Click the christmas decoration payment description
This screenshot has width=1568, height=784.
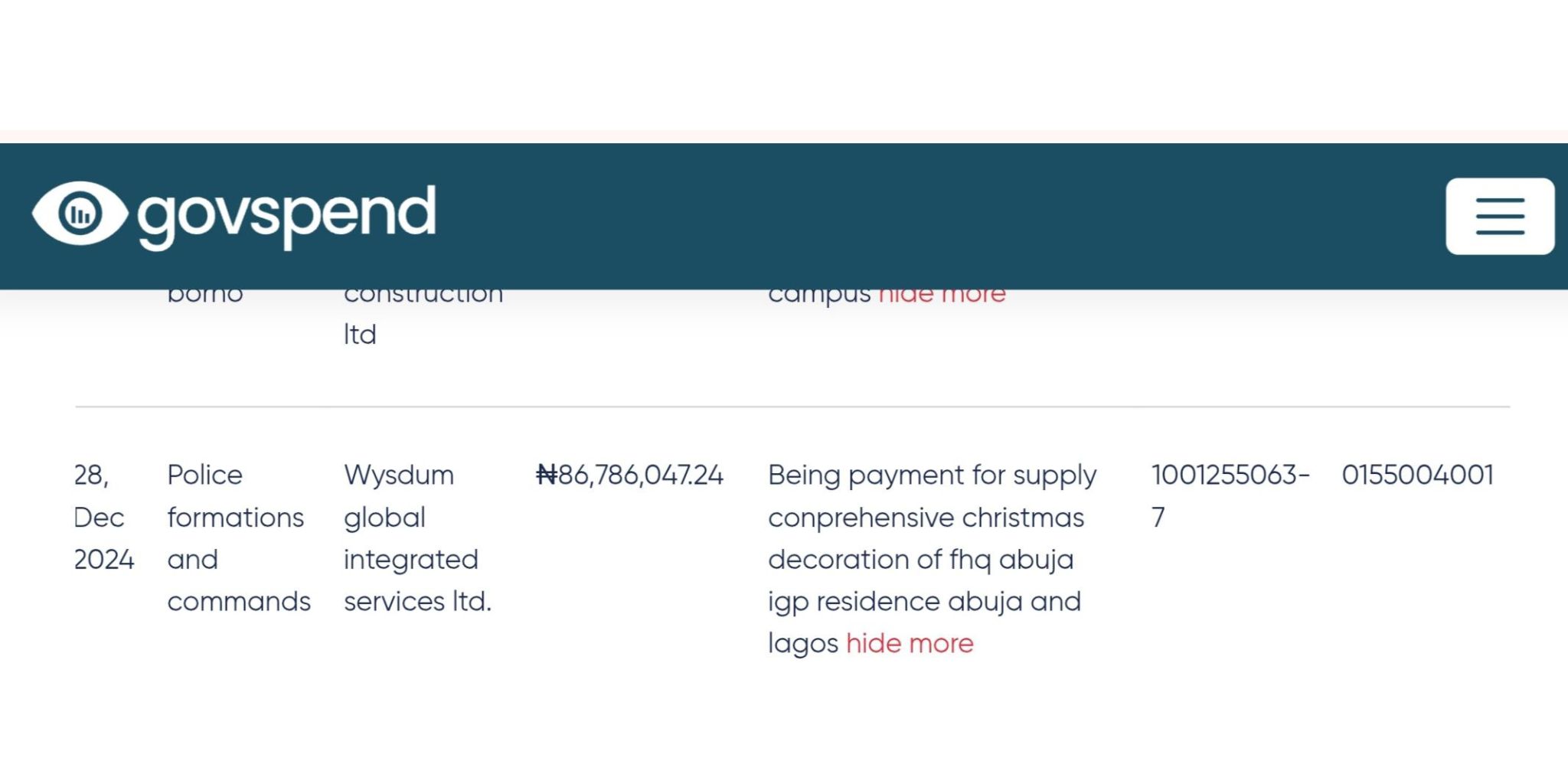[933, 559]
